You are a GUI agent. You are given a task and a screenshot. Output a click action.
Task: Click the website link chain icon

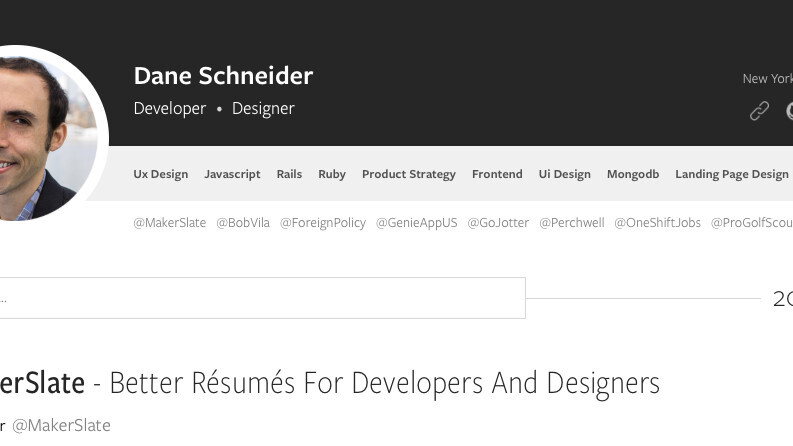[760, 111]
